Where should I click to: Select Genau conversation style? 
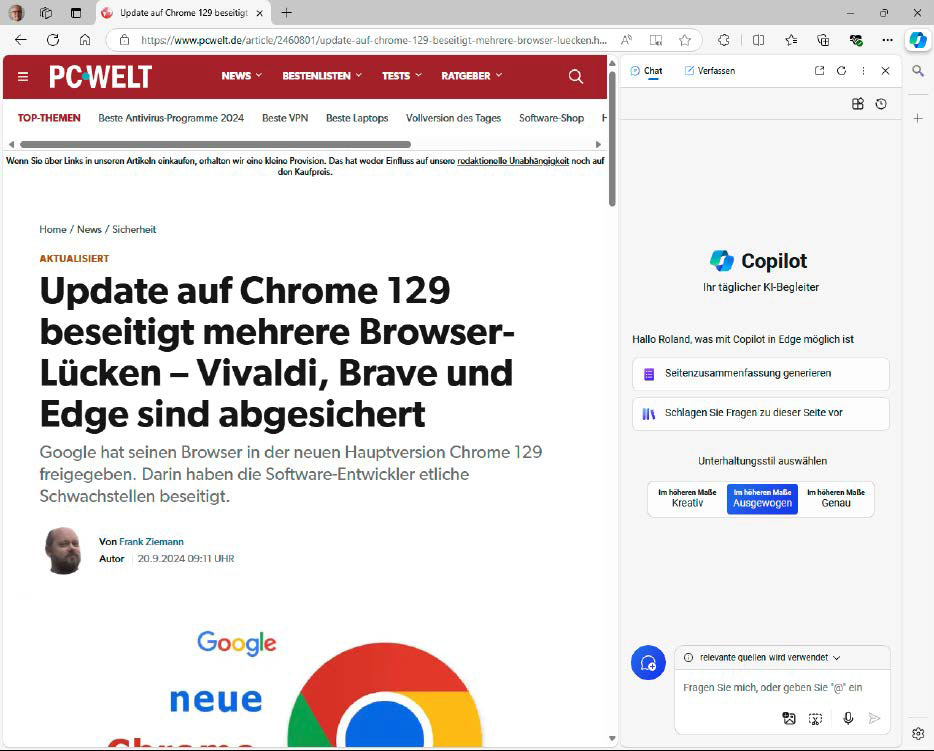[x=836, y=498]
